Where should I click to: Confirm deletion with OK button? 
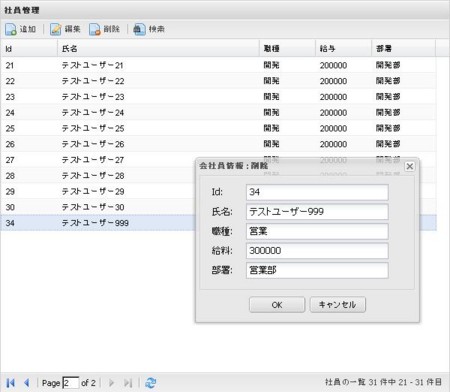click(277, 305)
